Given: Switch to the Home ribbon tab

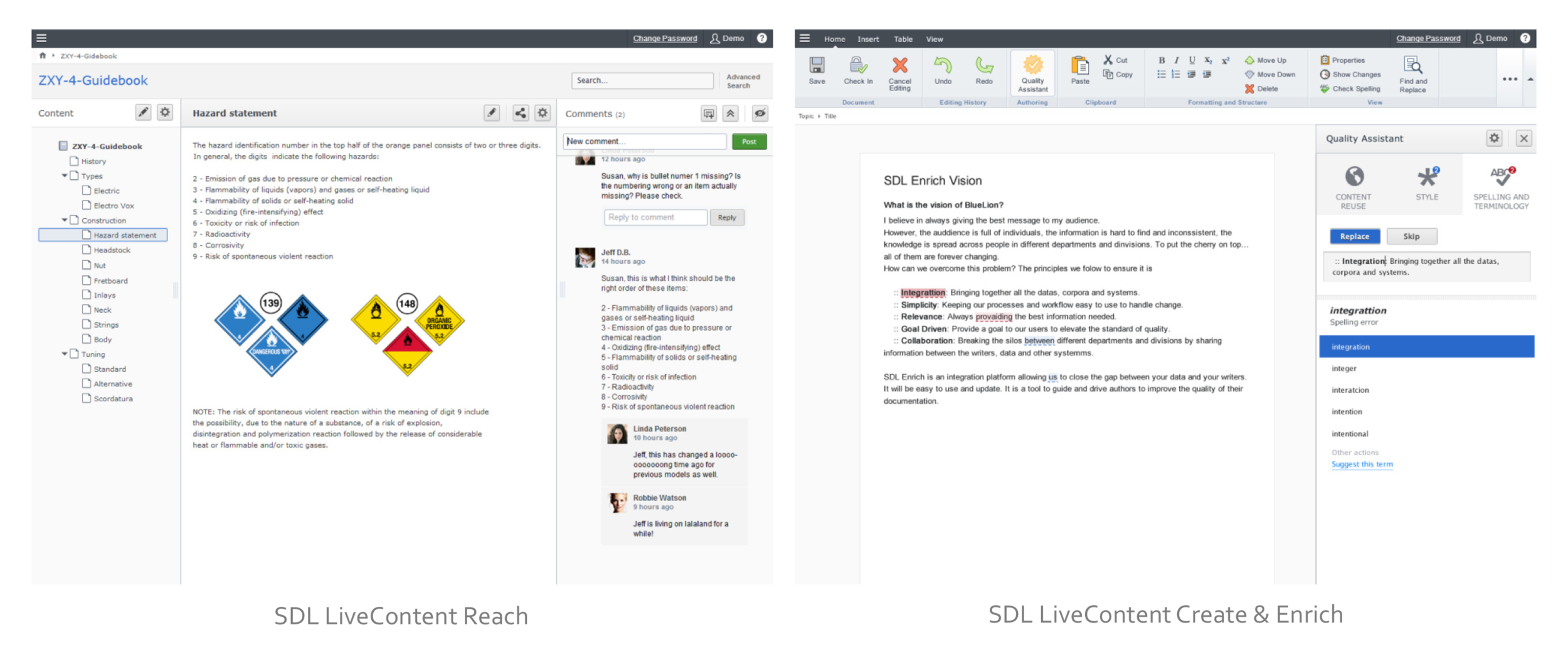Looking at the screenshot, I should click(834, 39).
